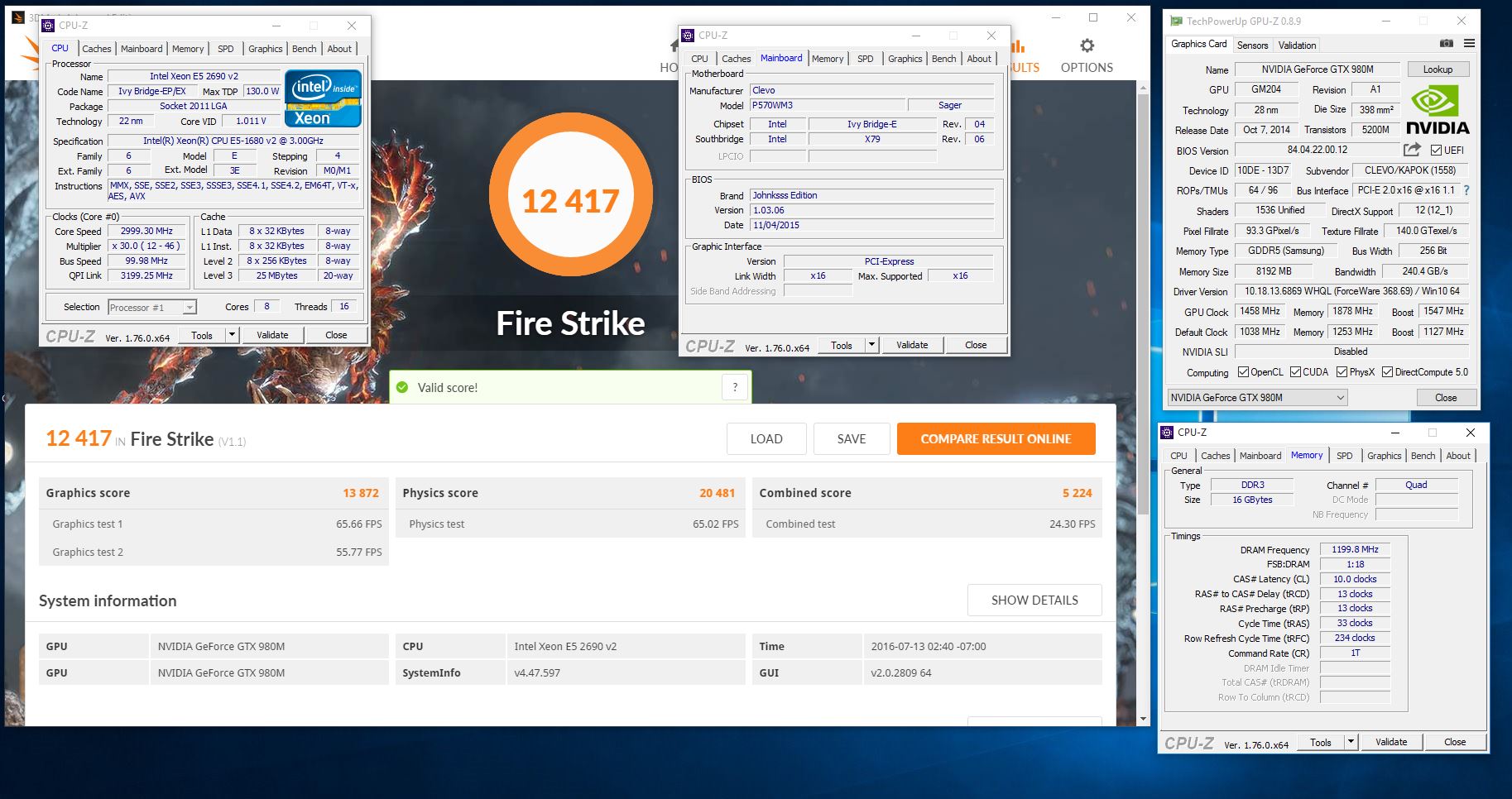
Task: Click the CPU-Z Memory Type field DDR3
Action: (1252, 485)
